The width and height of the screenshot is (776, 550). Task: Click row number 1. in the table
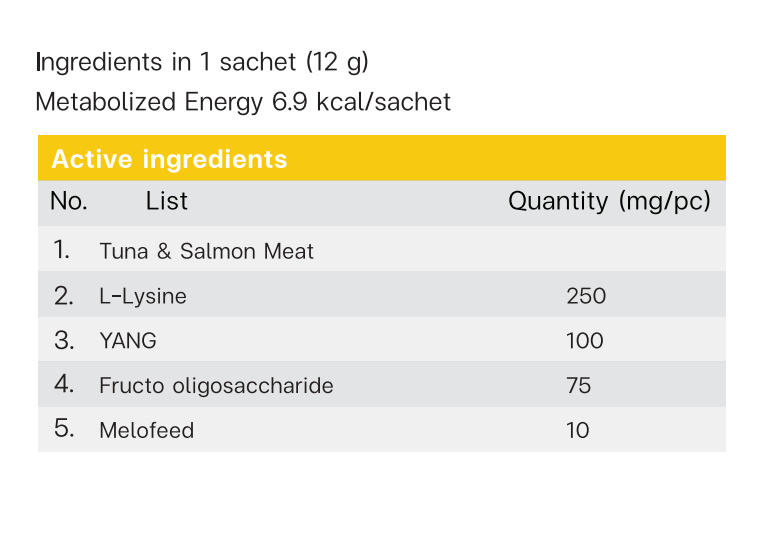pyautogui.click(x=61, y=250)
